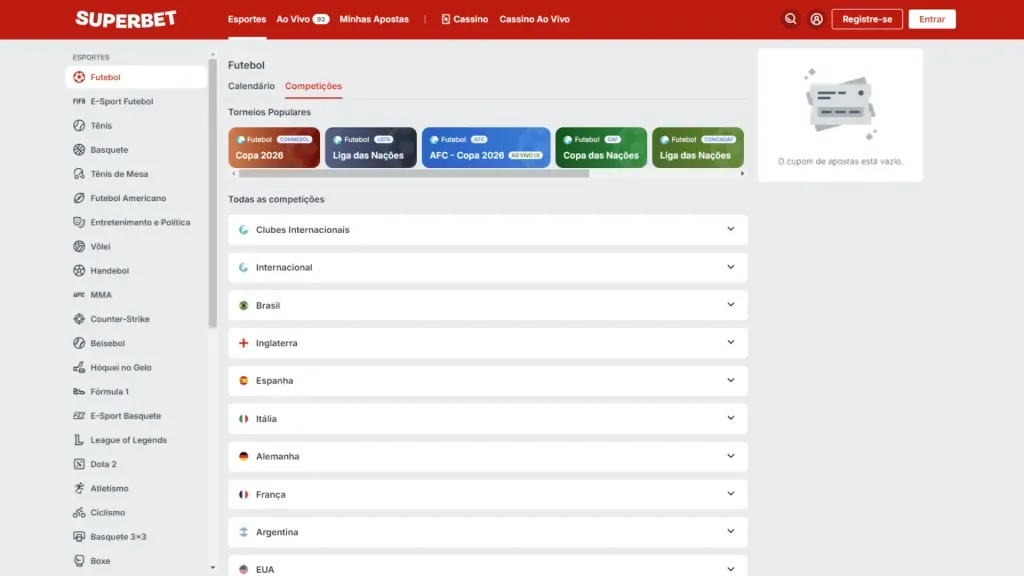Select the Counter-Strike icon in sidebar

pyautogui.click(x=79, y=319)
